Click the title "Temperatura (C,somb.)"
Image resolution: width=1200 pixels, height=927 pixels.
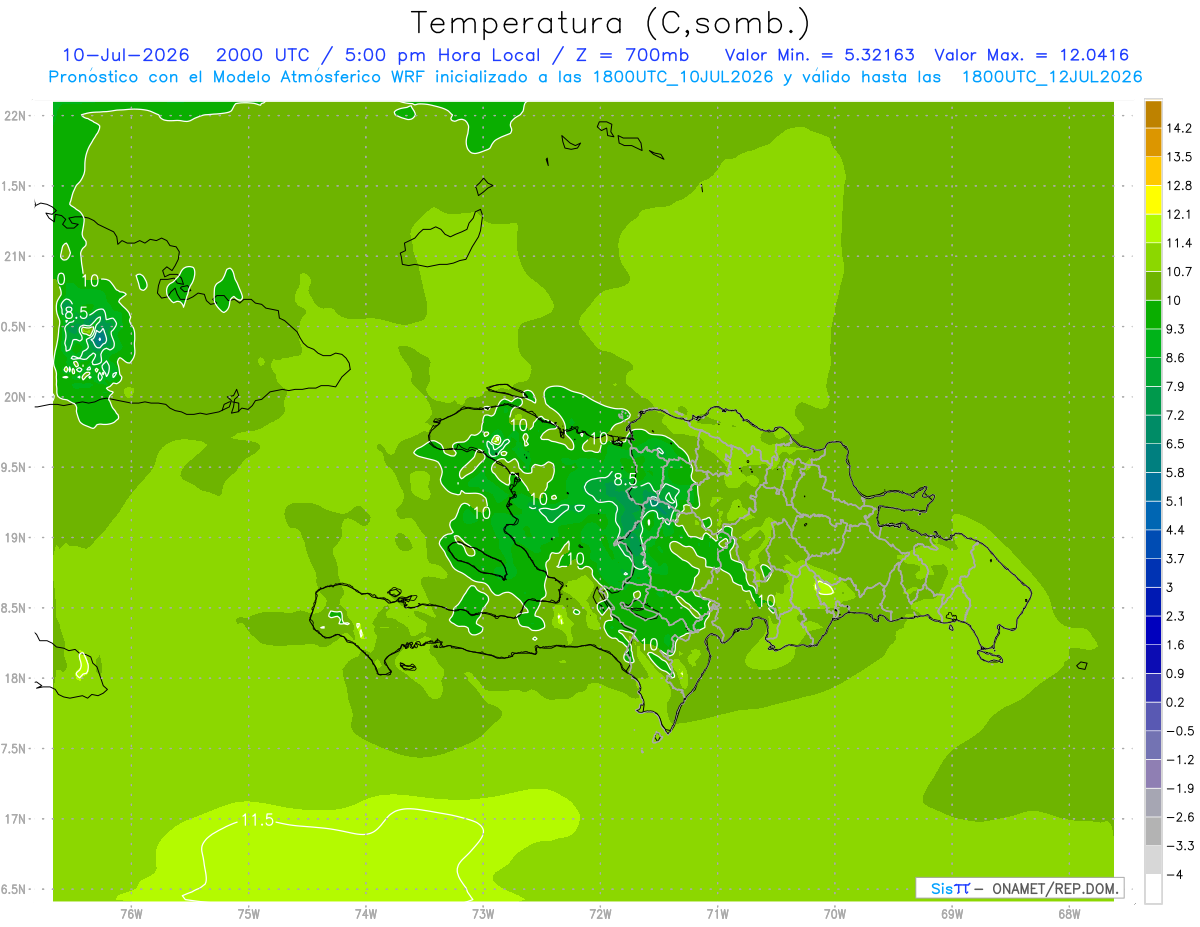(610, 23)
